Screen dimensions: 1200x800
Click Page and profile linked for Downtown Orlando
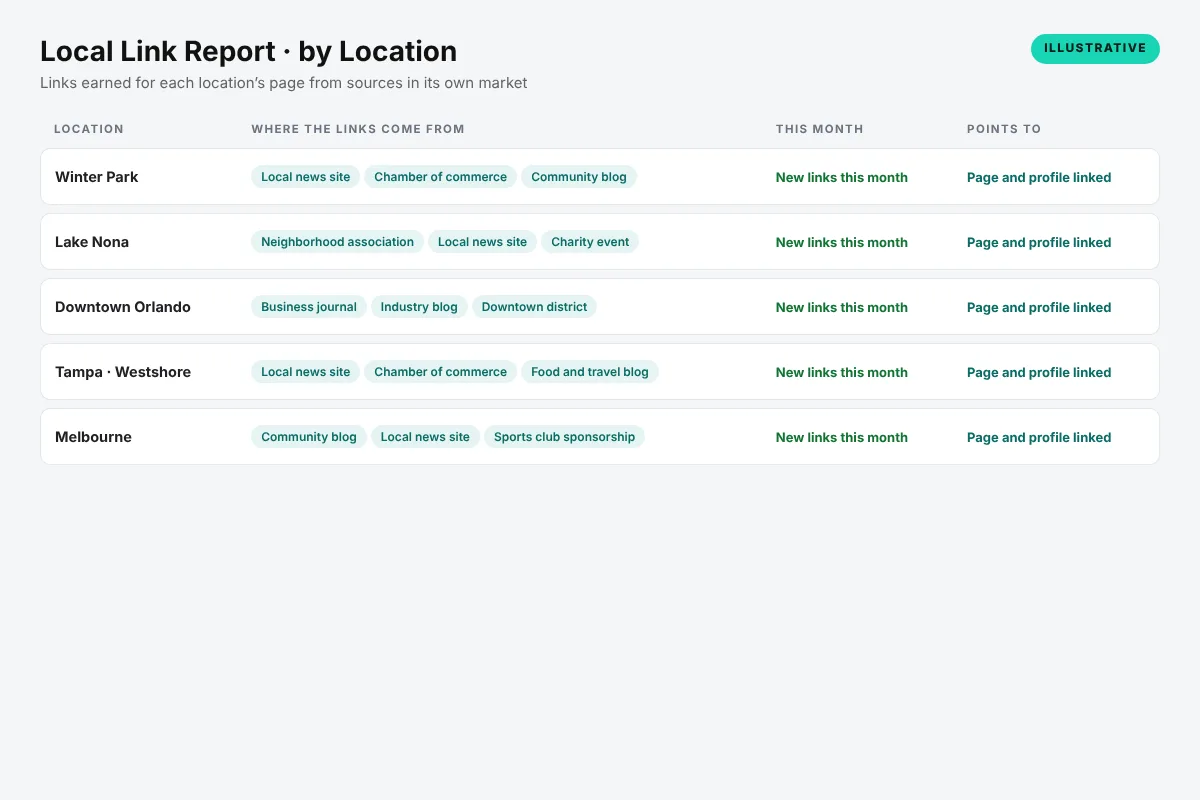[x=1039, y=307]
